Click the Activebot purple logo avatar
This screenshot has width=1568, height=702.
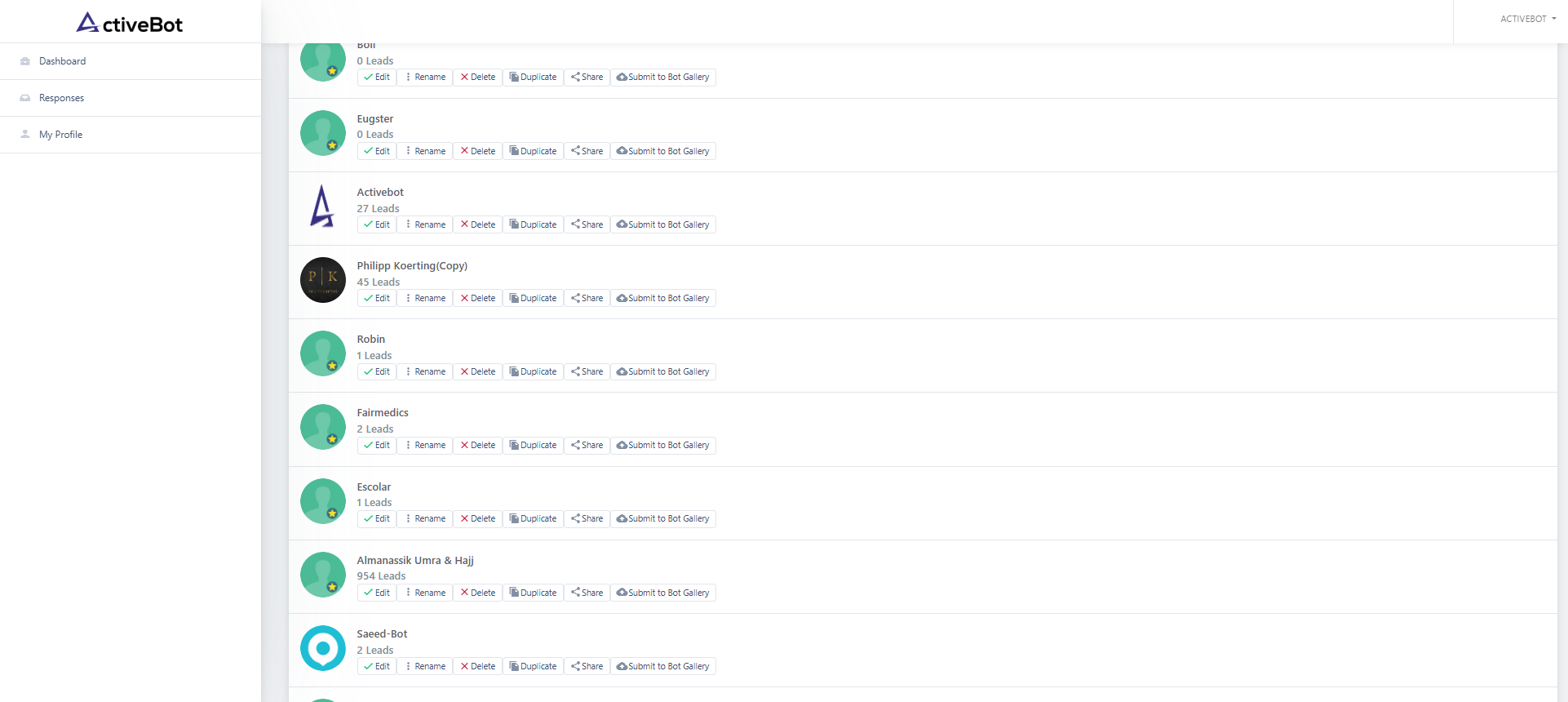tap(323, 206)
